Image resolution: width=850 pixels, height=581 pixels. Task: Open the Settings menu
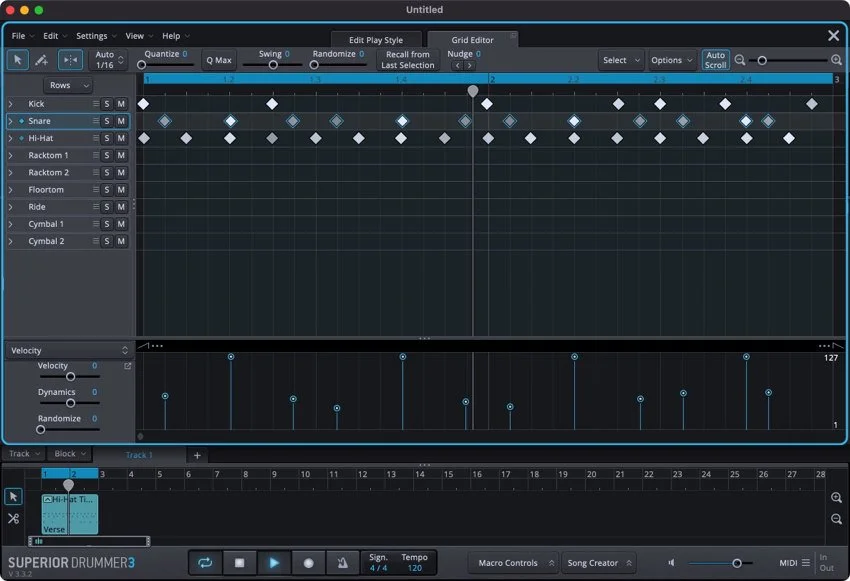tap(96, 36)
